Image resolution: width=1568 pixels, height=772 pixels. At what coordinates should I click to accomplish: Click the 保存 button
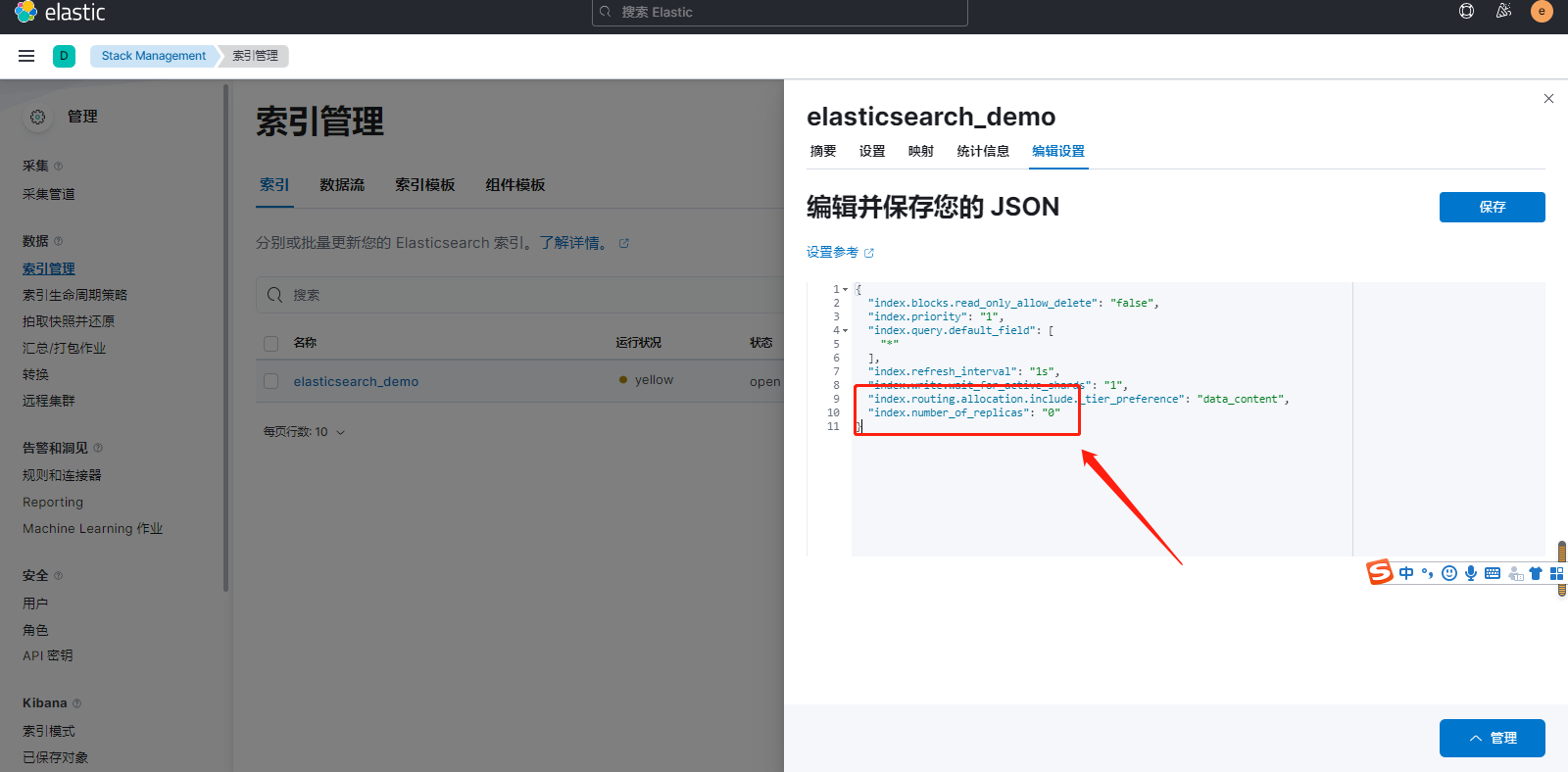(x=1492, y=207)
